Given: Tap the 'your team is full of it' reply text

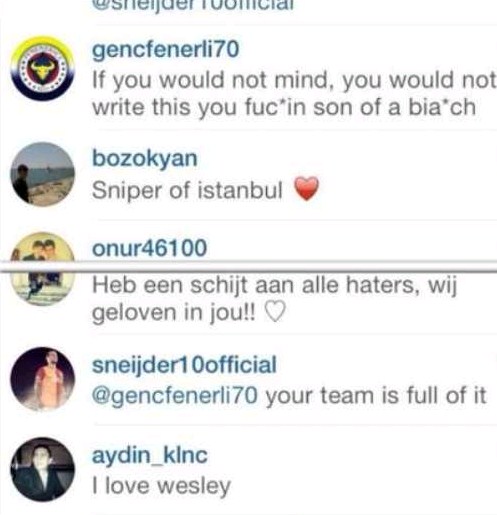Looking at the screenshot, I should pyautogui.click(x=376, y=395).
